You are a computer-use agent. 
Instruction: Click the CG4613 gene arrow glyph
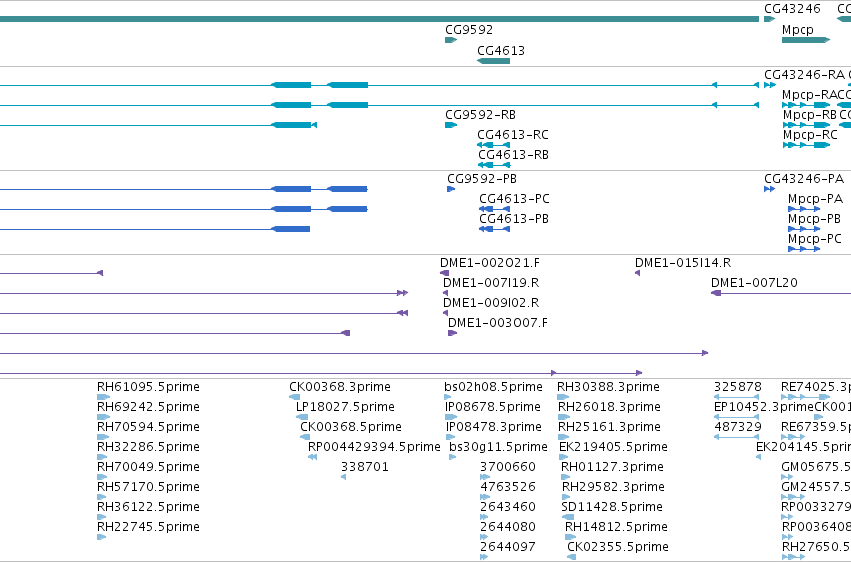tap(493, 61)
